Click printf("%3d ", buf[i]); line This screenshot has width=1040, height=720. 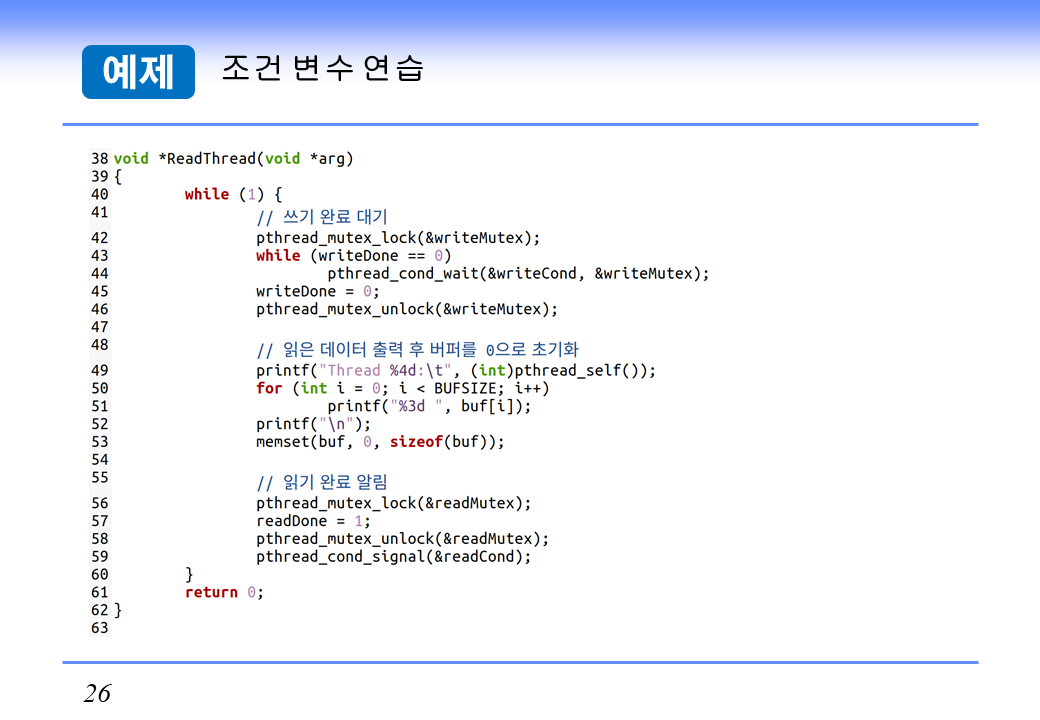429,406
